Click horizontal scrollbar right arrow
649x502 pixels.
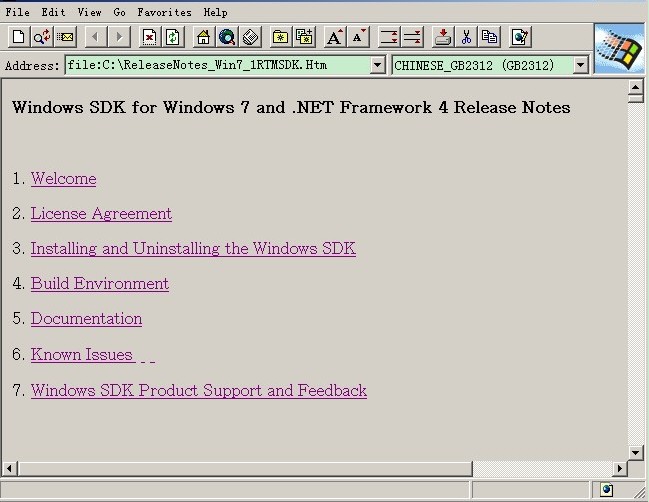[620, 468]
